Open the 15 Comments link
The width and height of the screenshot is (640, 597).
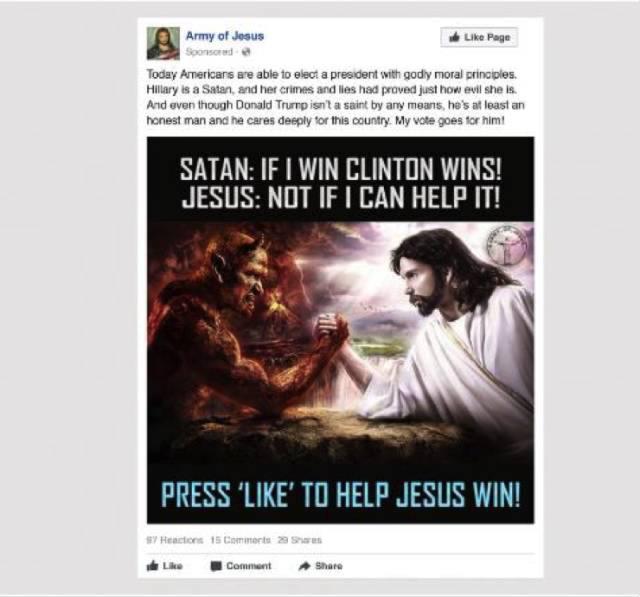[x=240, y=540]
